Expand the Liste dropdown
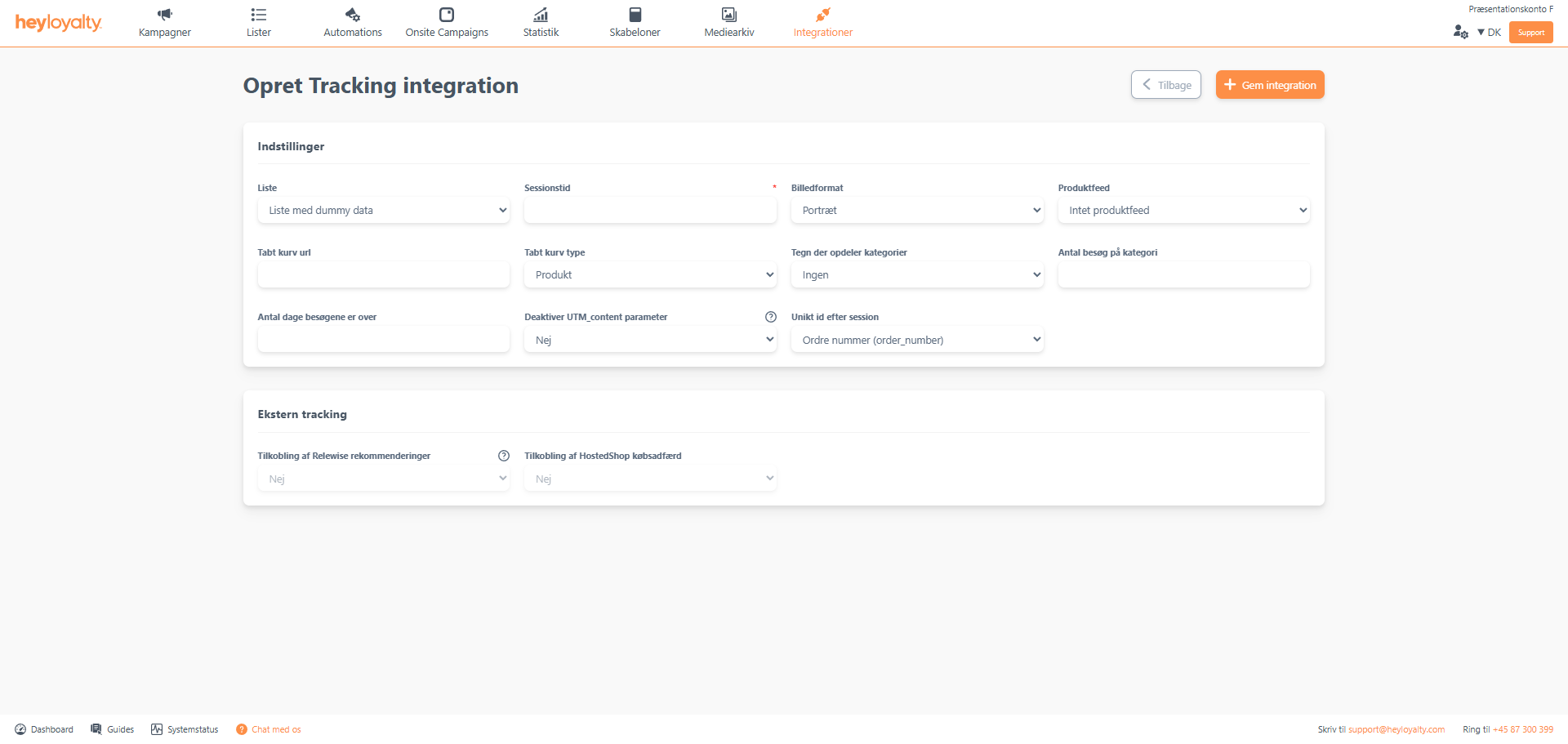 tap(383, 210)
